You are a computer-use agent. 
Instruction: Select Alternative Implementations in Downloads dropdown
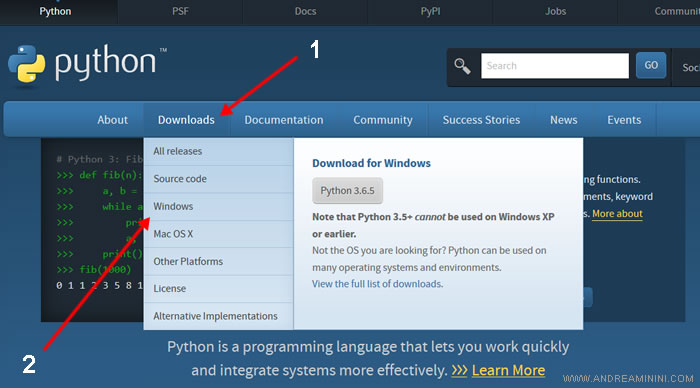click(218, 316)
